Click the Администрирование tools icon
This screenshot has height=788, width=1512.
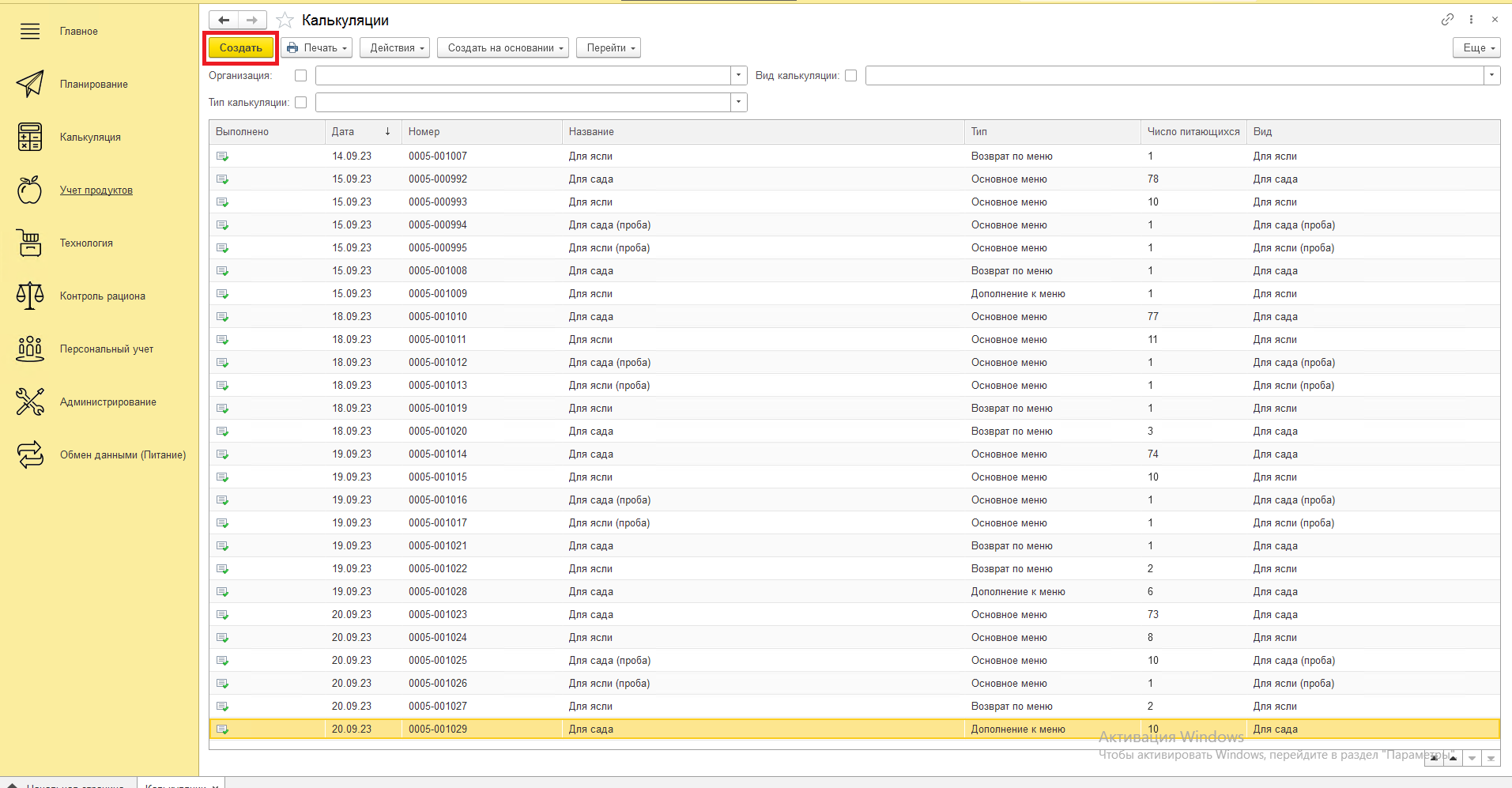30,402
